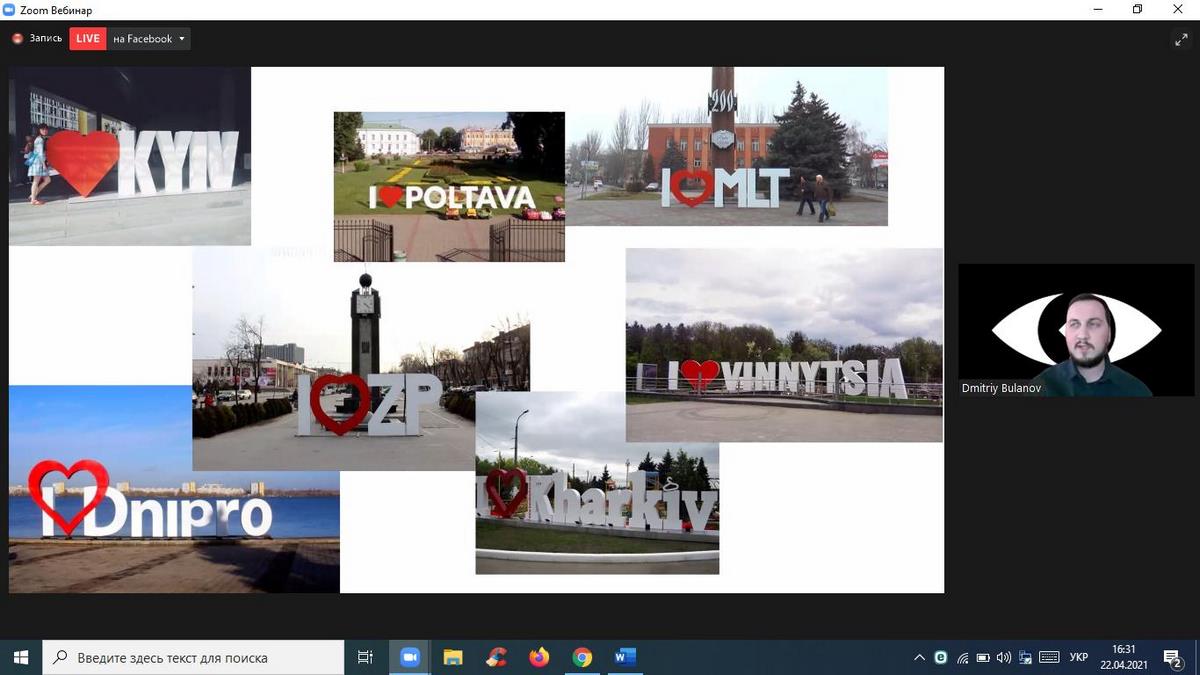Switch to Microsoft Word in the taskbar

[x=625, y=657]
